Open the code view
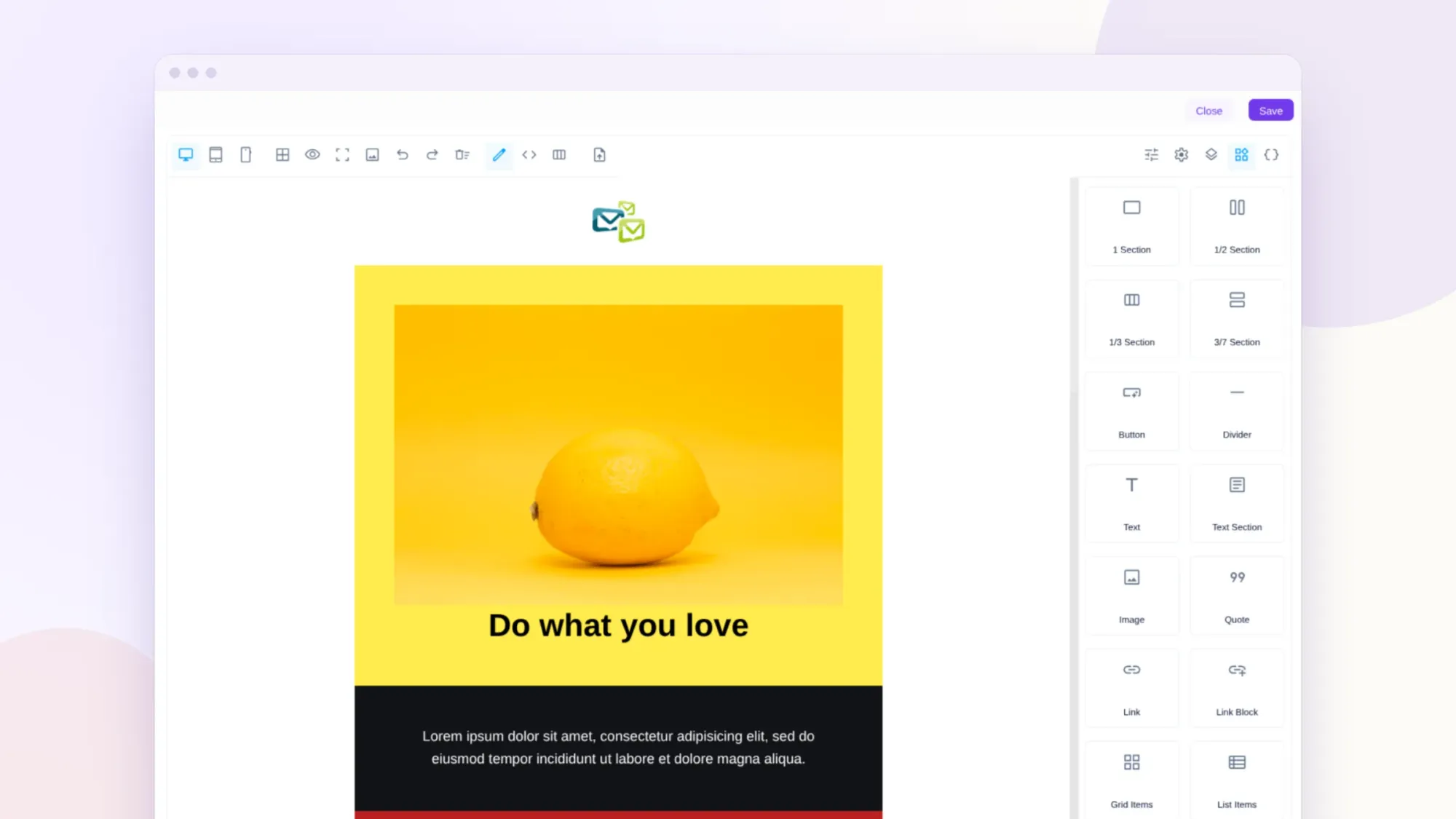 pos(529,154)
